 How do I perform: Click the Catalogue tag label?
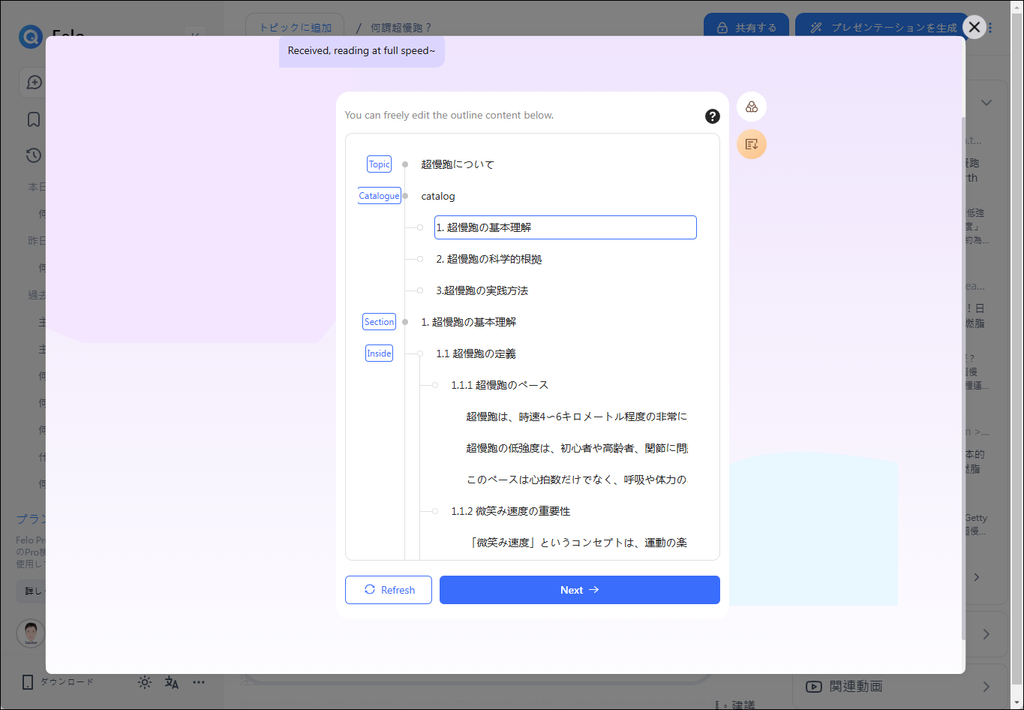pos(379,195)
